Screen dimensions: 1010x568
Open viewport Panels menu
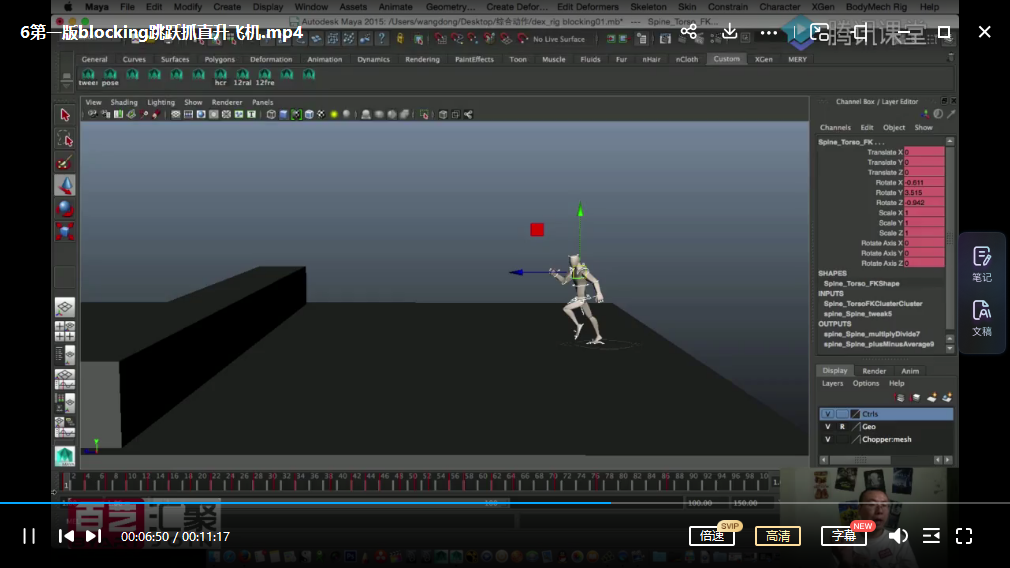click(262, 102)
